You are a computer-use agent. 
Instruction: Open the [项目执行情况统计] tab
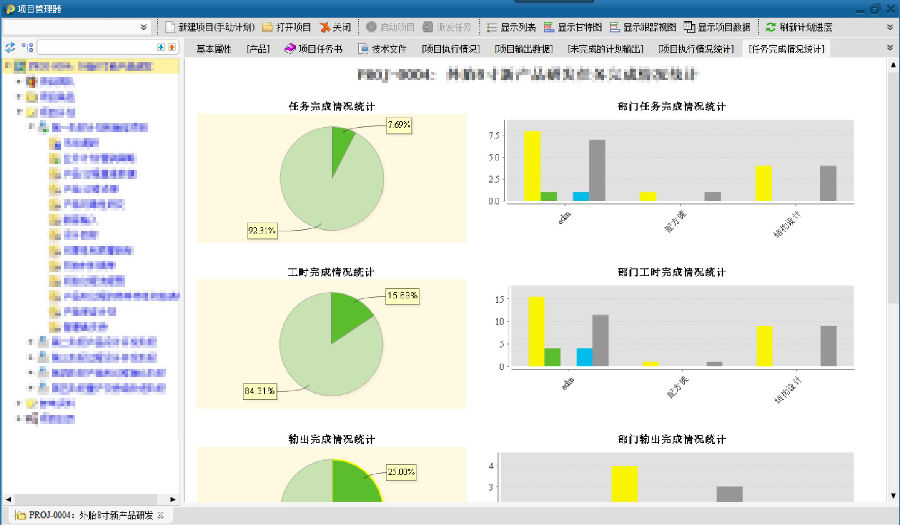696,49
